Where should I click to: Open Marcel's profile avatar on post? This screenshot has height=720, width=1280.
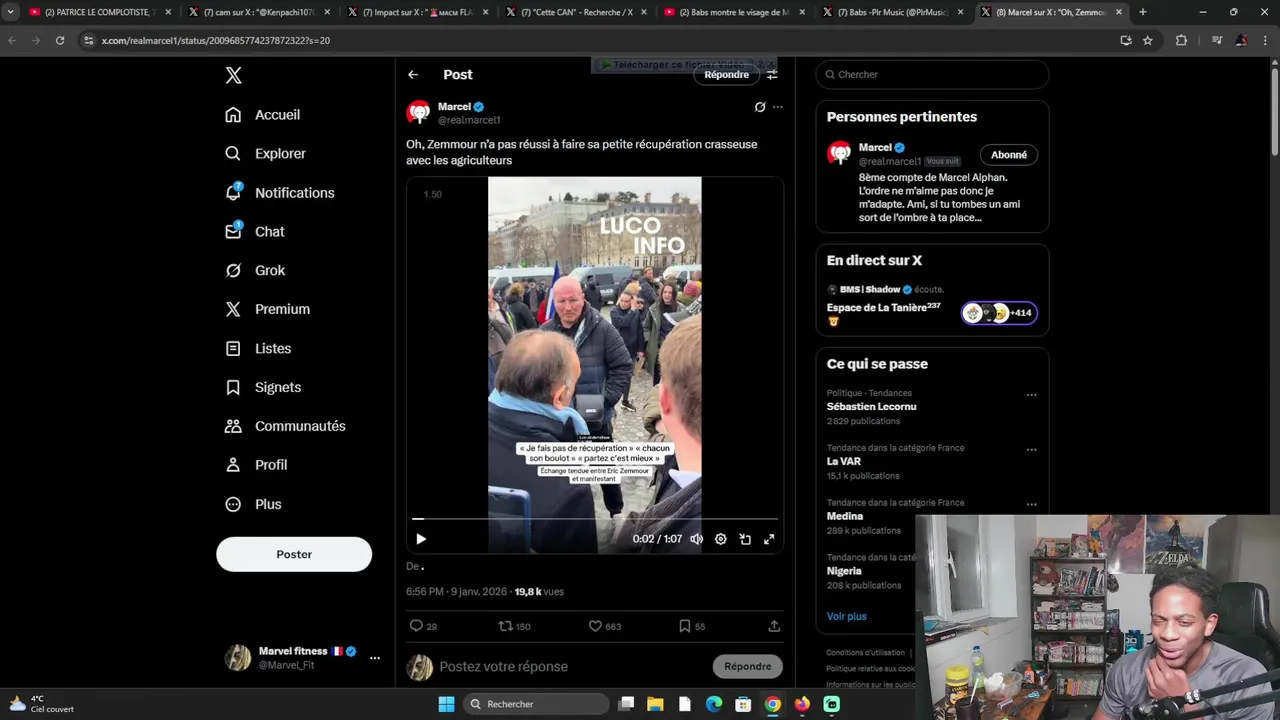pos(418,112)
